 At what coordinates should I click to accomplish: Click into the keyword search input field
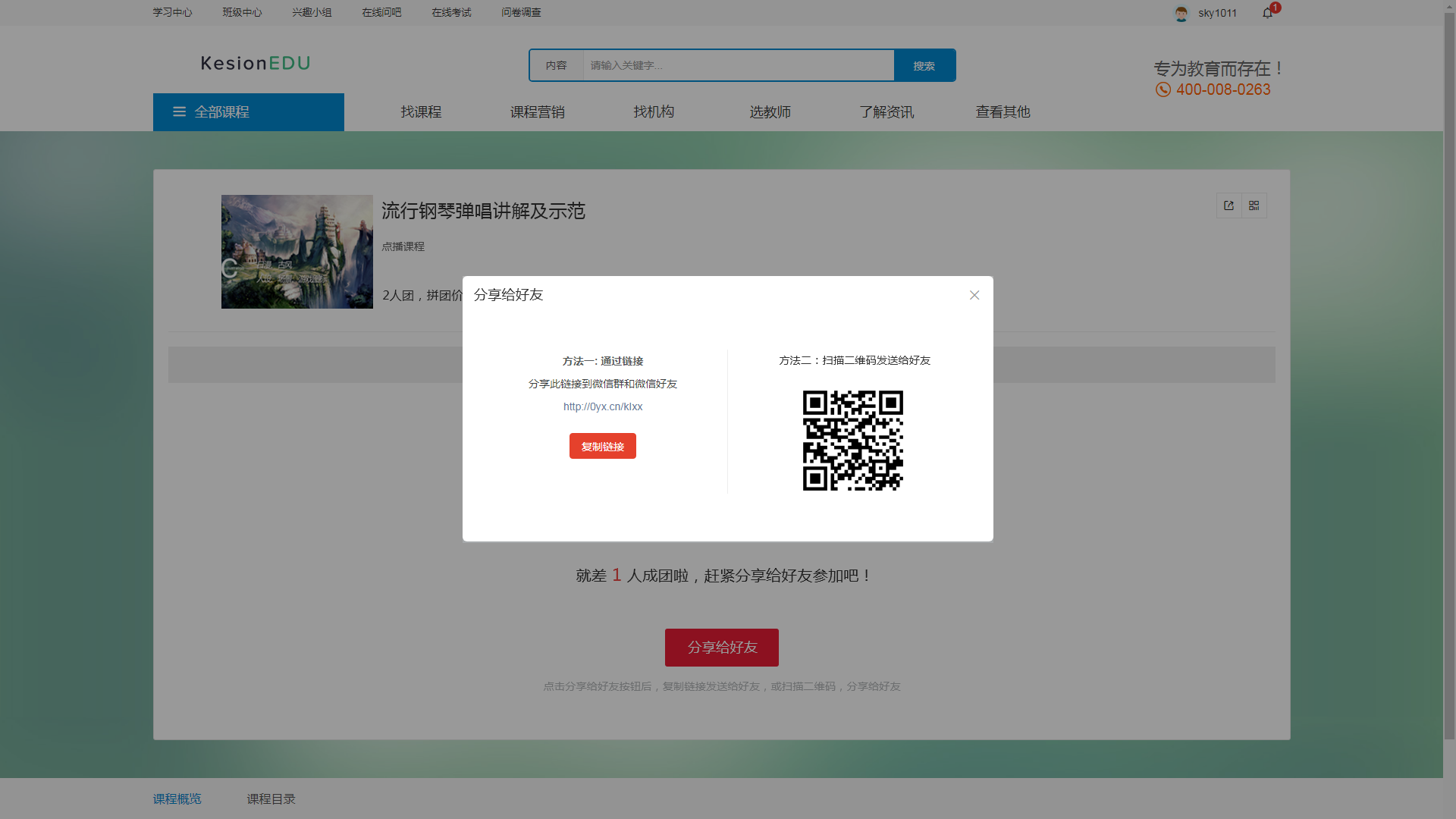click(x=736, y=65)
